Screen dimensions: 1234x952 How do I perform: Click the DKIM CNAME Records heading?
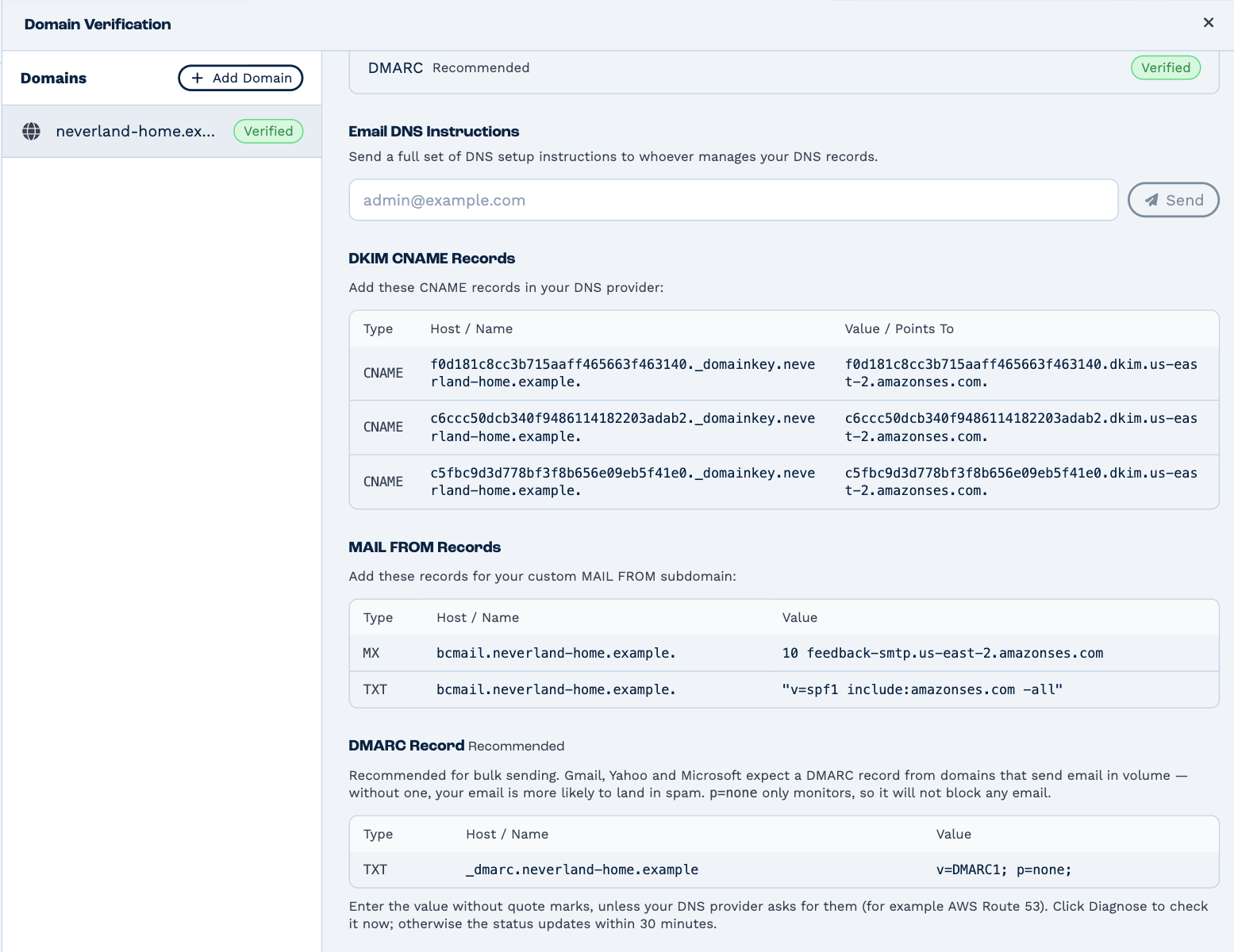[432, 259]
